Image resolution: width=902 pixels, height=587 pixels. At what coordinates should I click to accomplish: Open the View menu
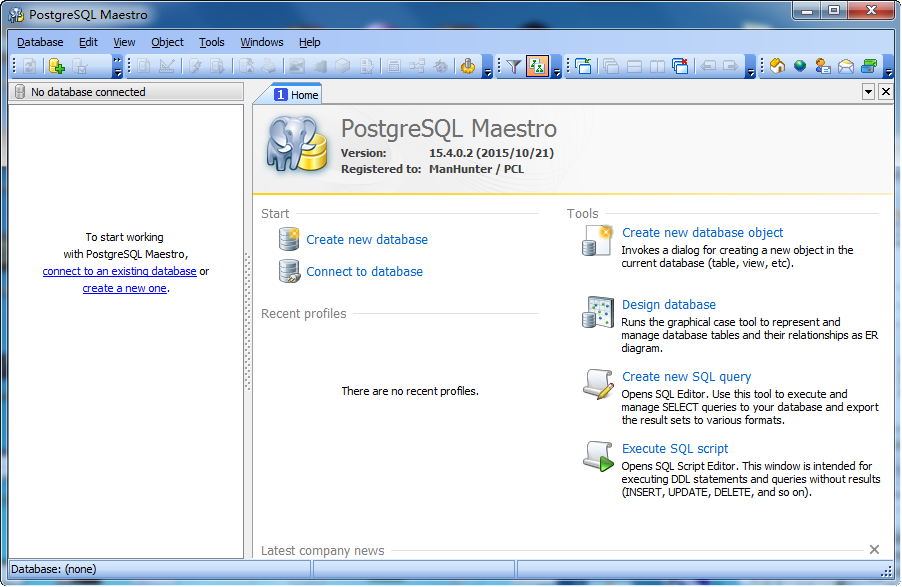124,42
